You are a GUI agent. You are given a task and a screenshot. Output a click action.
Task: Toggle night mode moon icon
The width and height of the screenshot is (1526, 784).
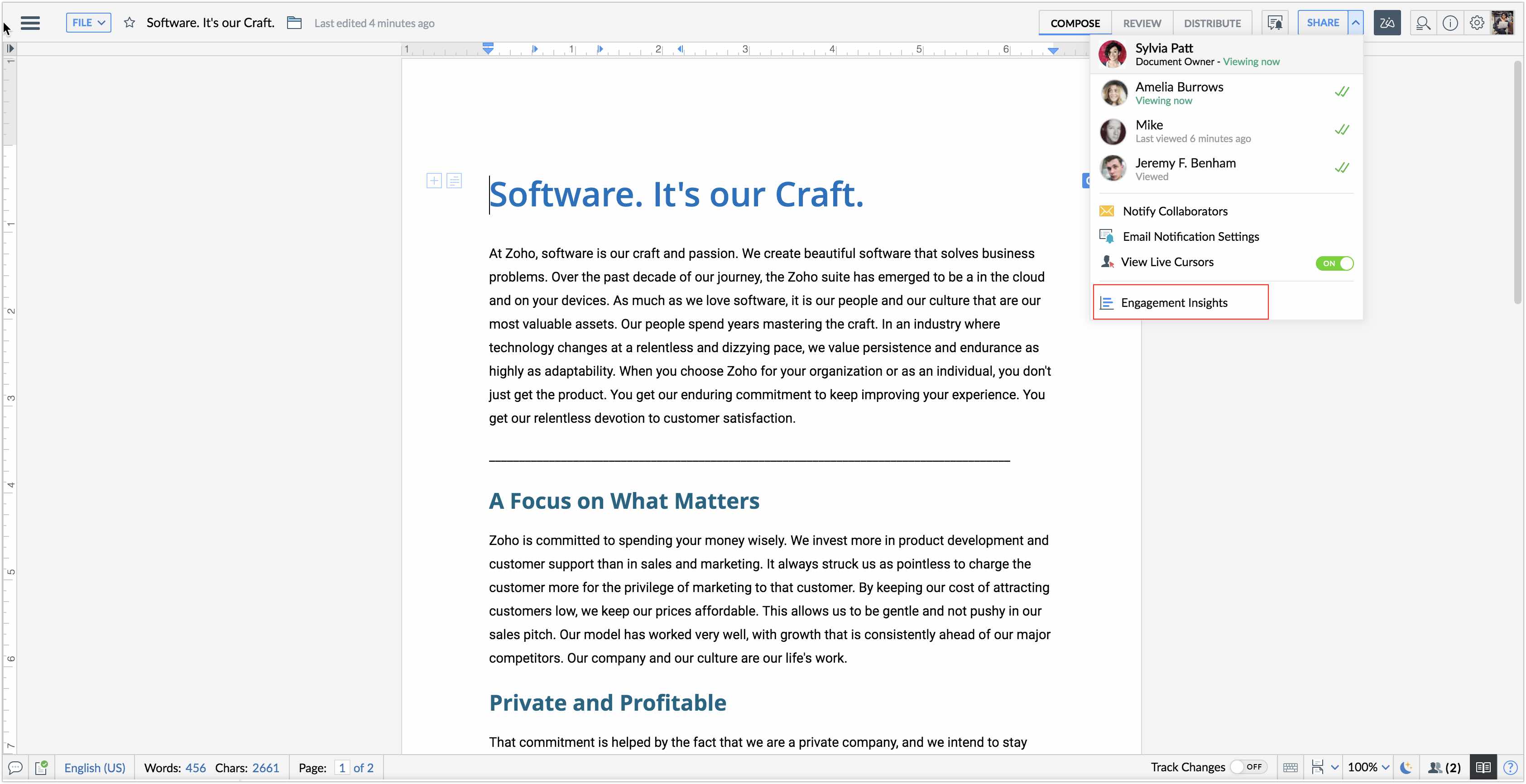(1406, 767)
